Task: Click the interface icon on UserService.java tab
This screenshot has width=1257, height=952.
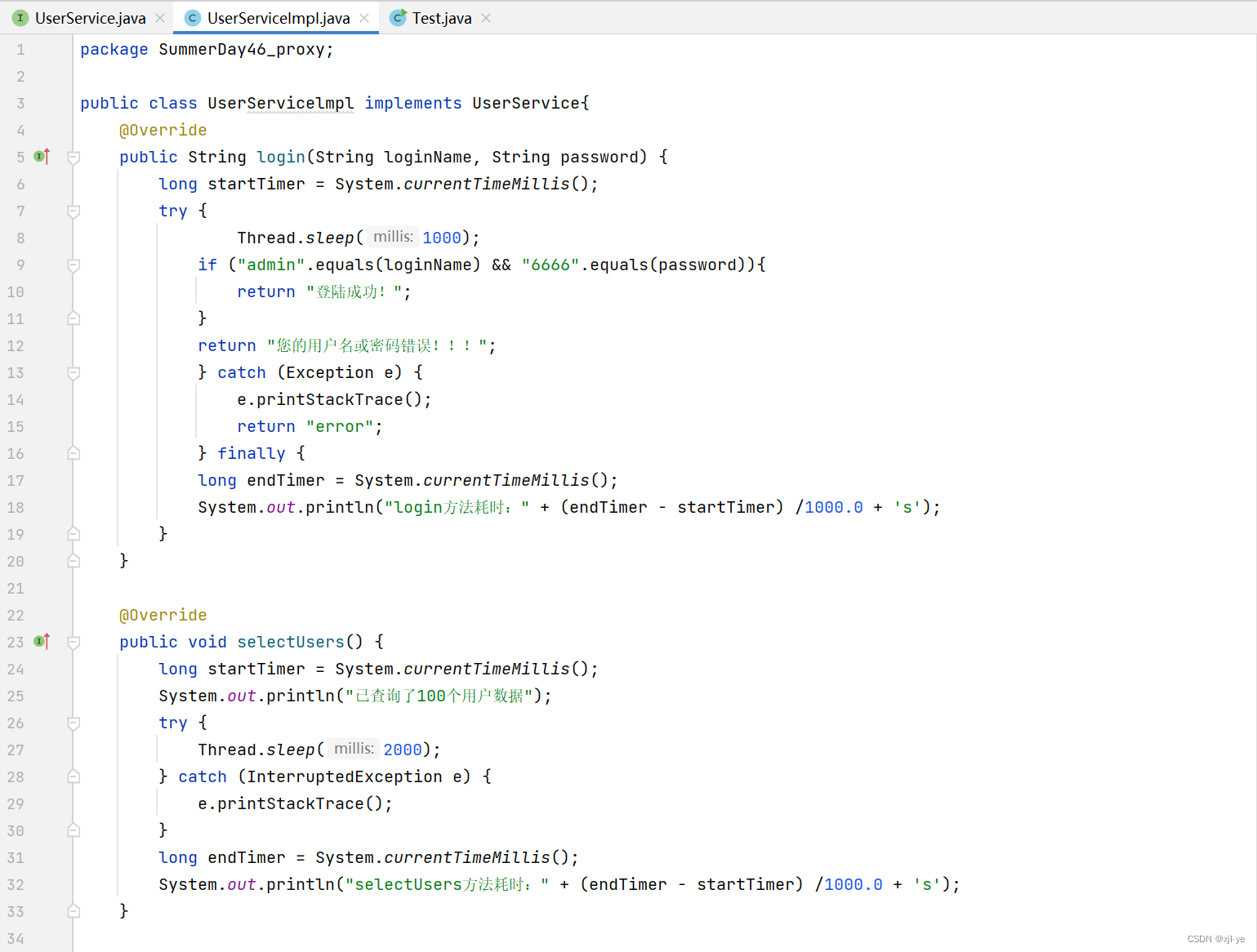Action: pyautogui.click(x=20, y=18)
